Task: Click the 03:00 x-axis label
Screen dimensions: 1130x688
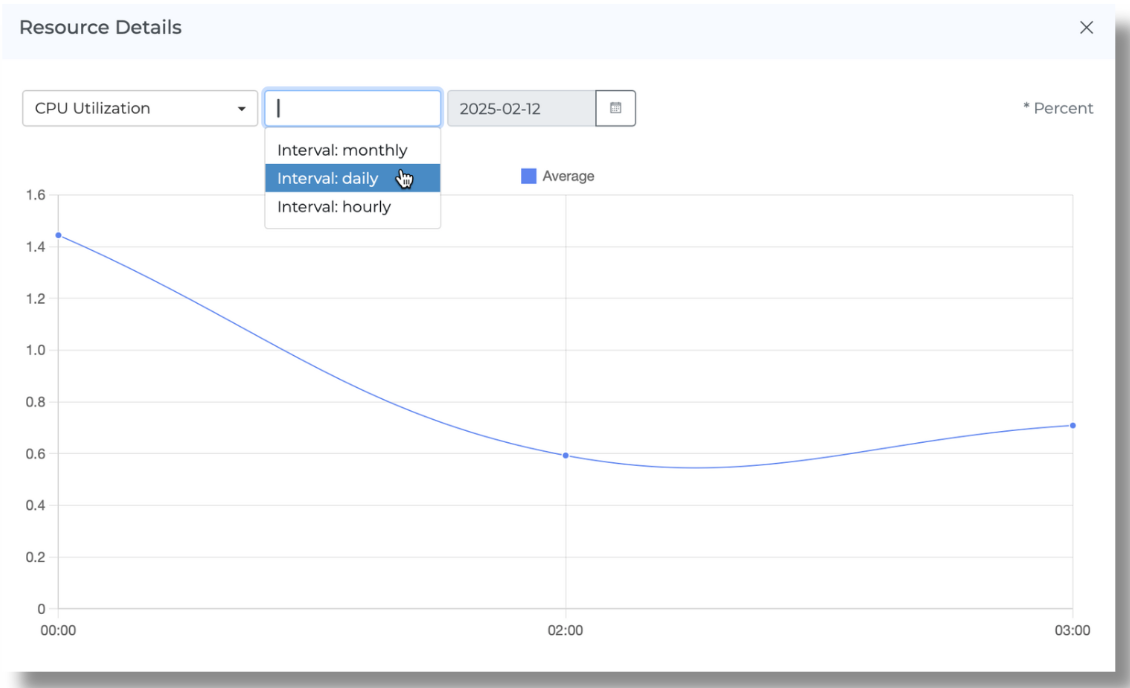Action: point(1072,631)
